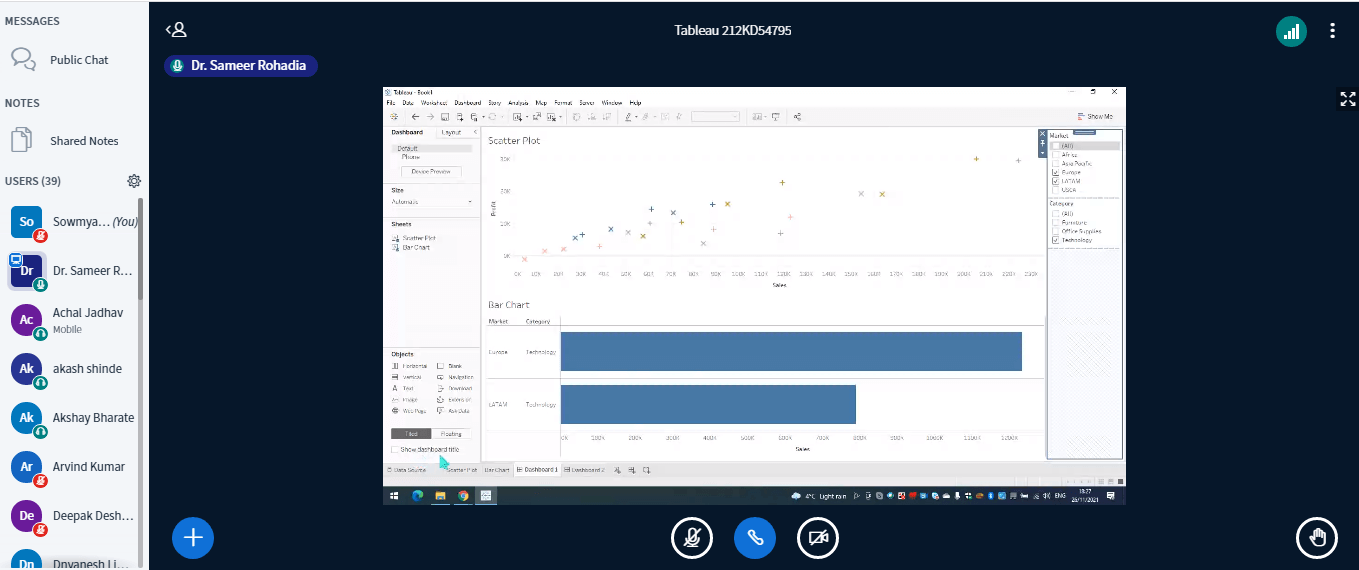Uncheck the Technology category filter
Image resolution: width=1359 pixels, height=570 pixels.
1056,240
